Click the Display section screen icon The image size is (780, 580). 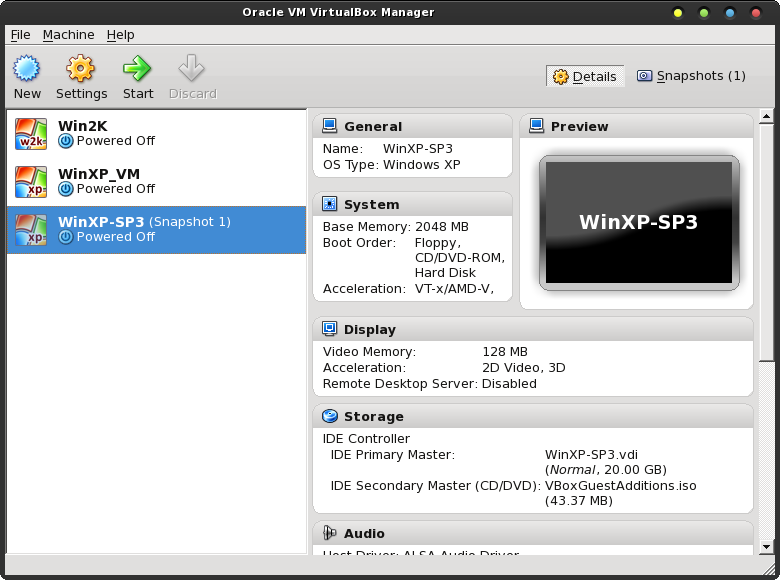tap(329, 329)
